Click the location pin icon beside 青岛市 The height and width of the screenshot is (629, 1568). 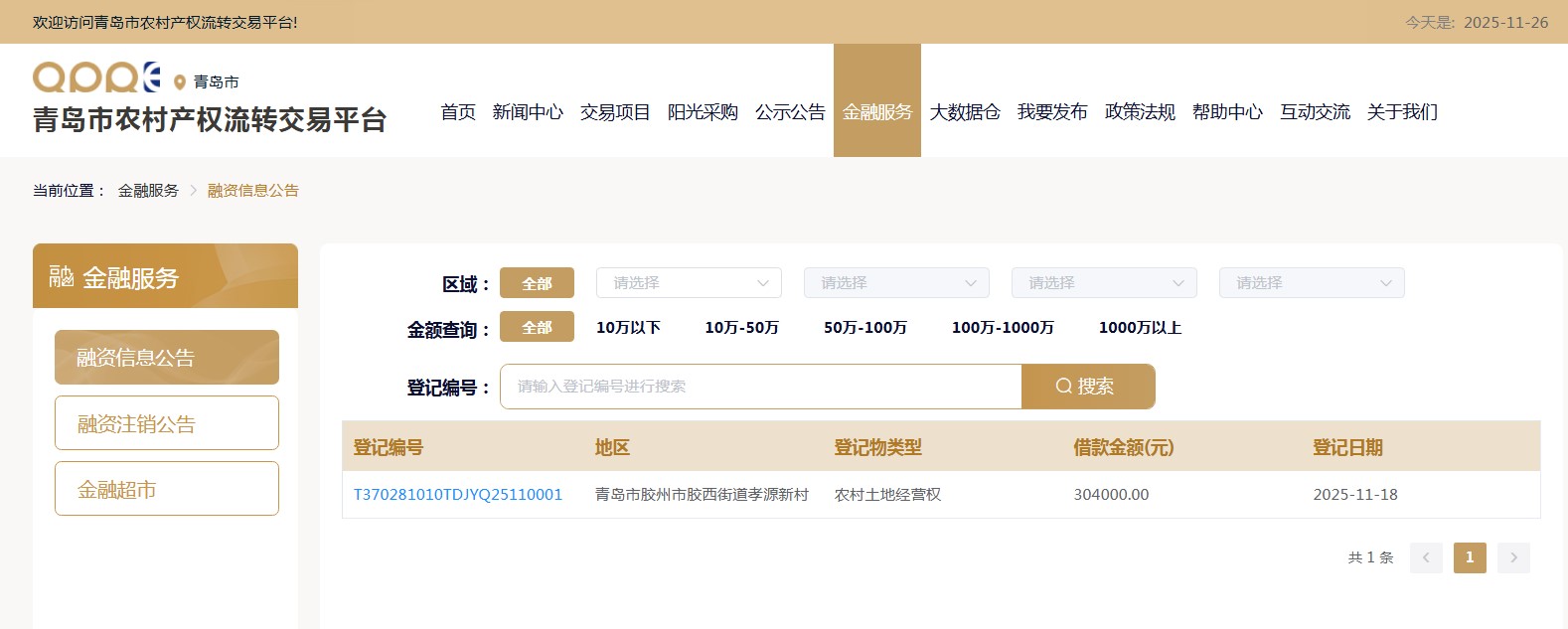[180, 82]
